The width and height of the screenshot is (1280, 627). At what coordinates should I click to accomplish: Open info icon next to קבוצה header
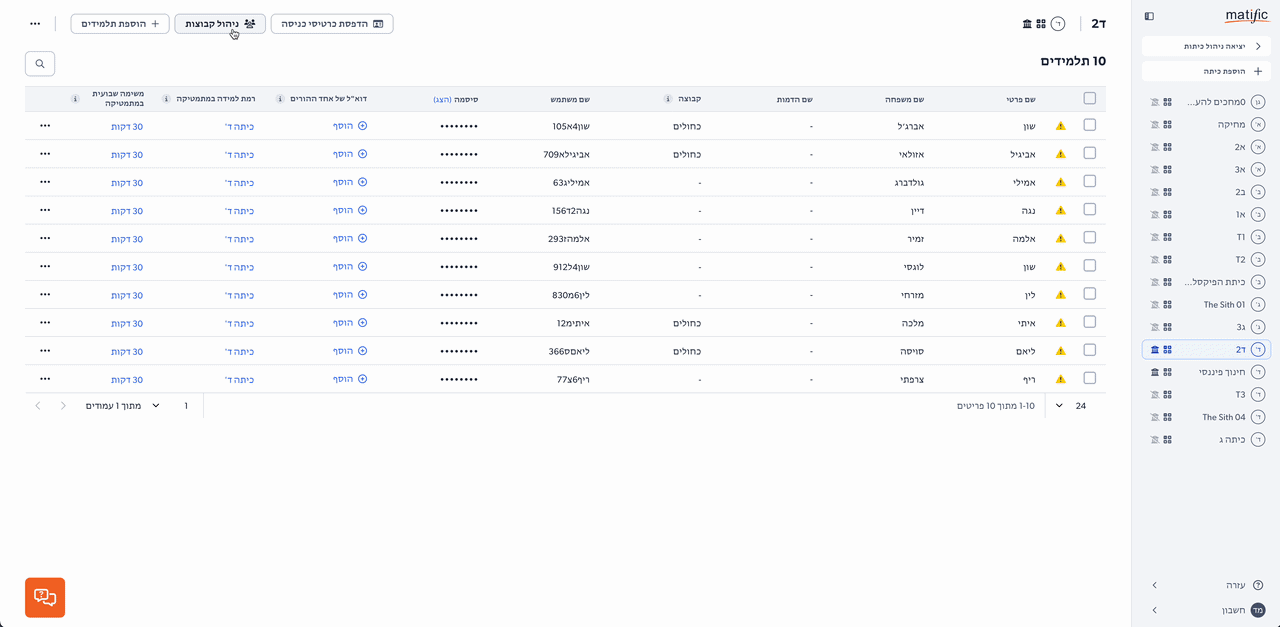[x=668, y=99]
